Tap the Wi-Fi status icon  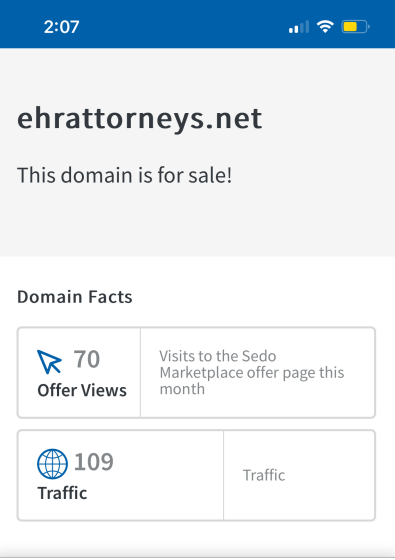tap(325, 27)
